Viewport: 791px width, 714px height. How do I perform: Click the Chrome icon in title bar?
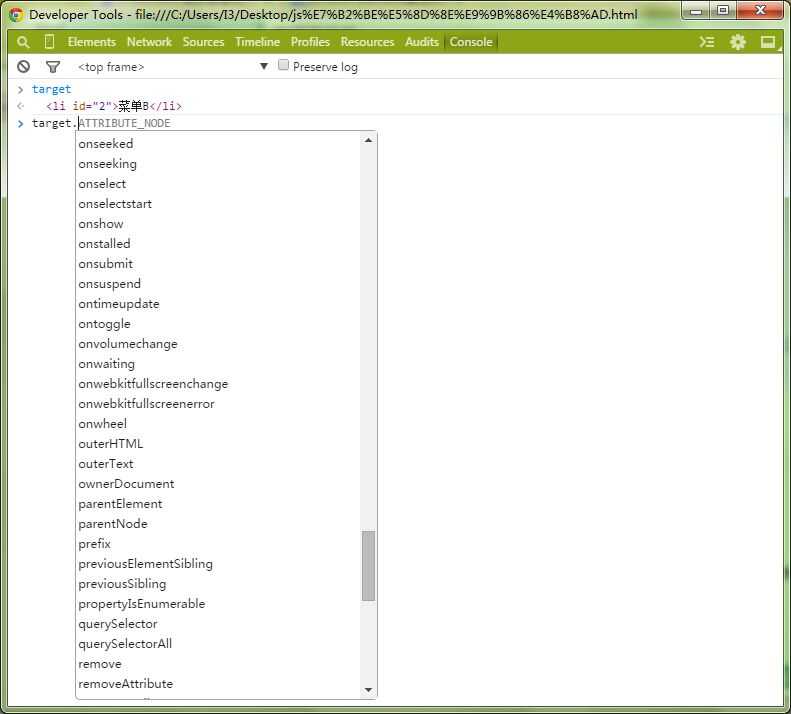[x=16, y=15]
